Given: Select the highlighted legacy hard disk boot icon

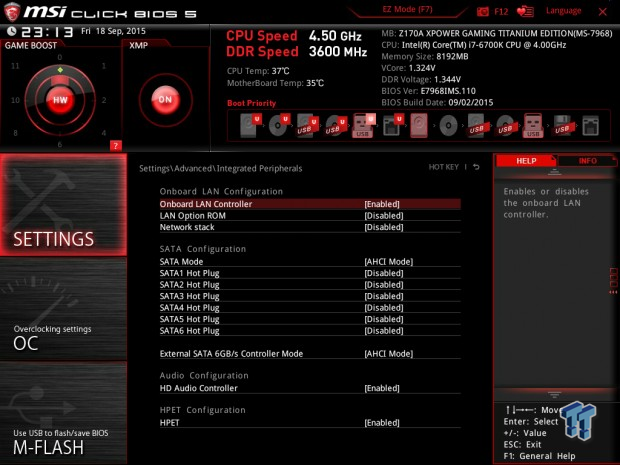Looking at the screenshot, I should 419,125.
